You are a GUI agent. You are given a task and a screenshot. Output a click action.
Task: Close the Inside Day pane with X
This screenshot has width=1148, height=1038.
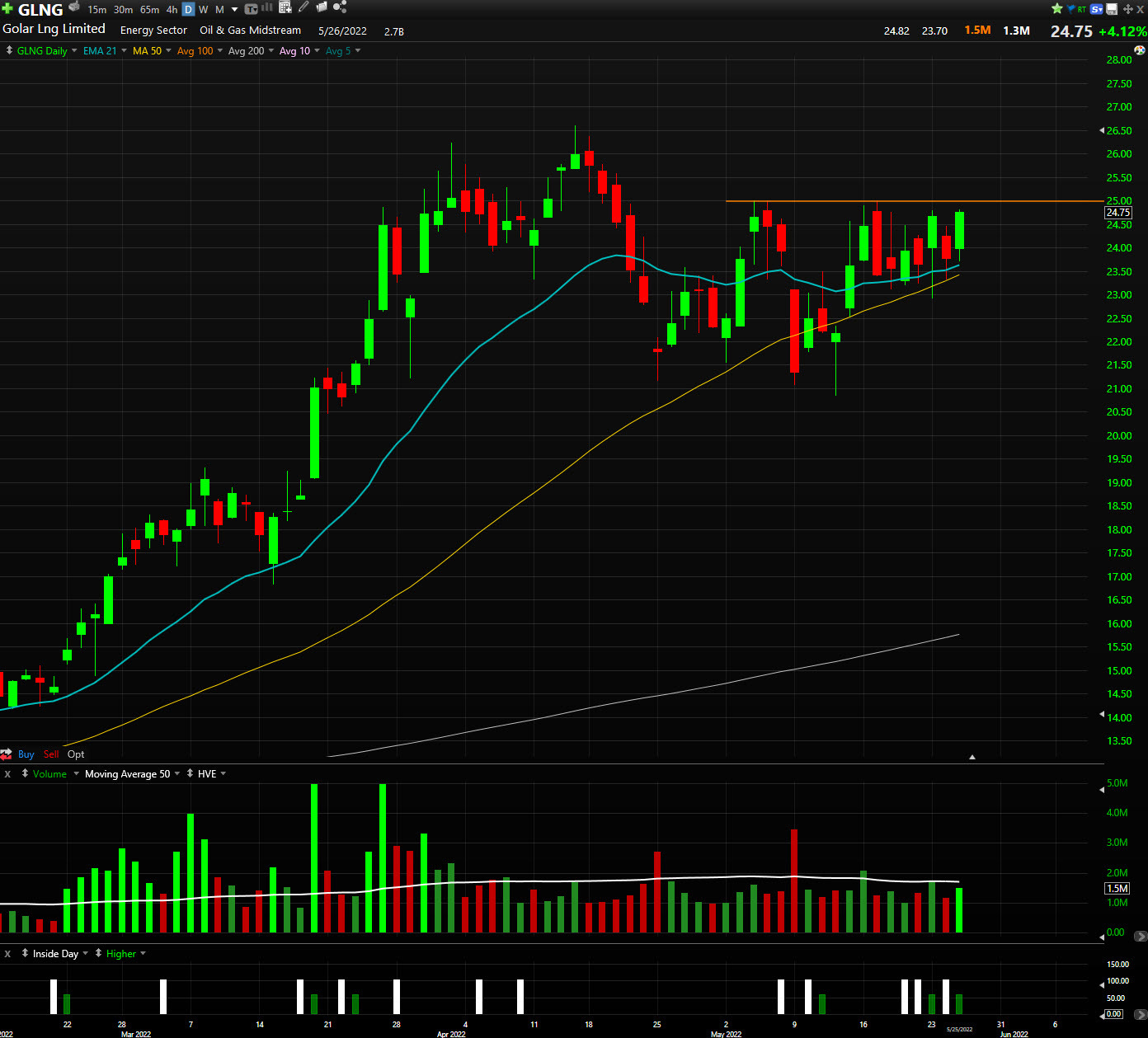(x=7, y=953)
